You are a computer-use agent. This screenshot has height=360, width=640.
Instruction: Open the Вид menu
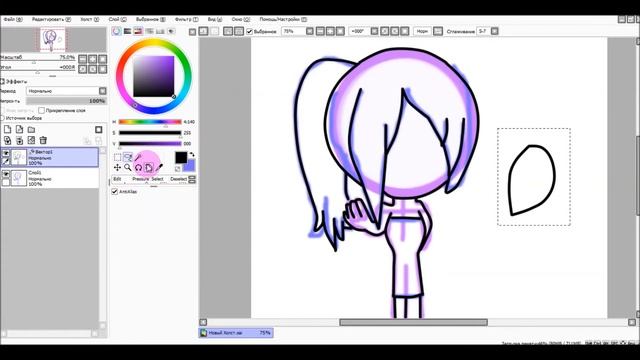pyautogui.click(x=215, y=19)
